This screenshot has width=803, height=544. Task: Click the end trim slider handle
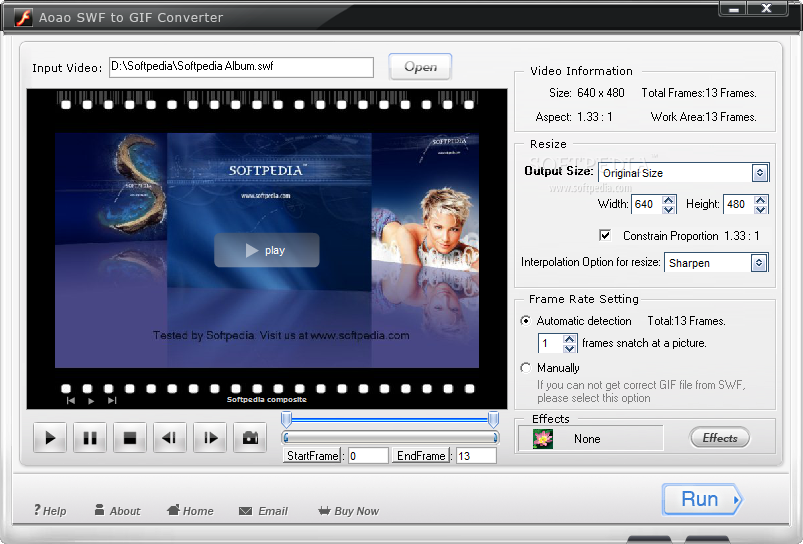tap(493, 420)
